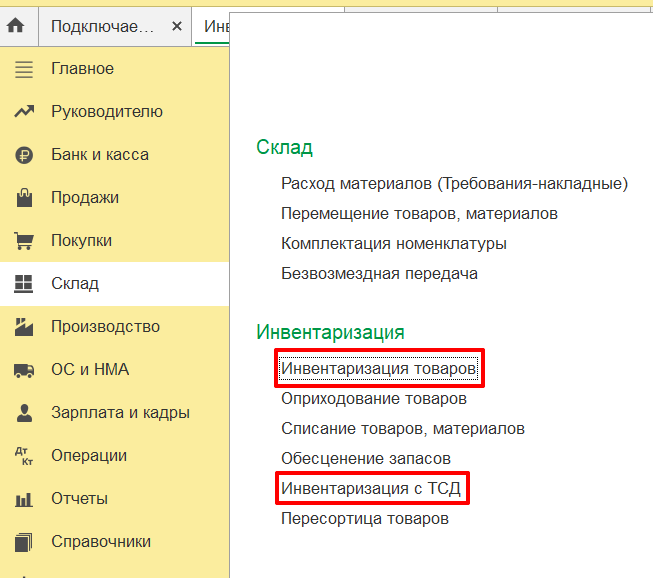Open the Склад section in sidebar
The width and height of the screenshot is (653, 578).
[75, 284]
